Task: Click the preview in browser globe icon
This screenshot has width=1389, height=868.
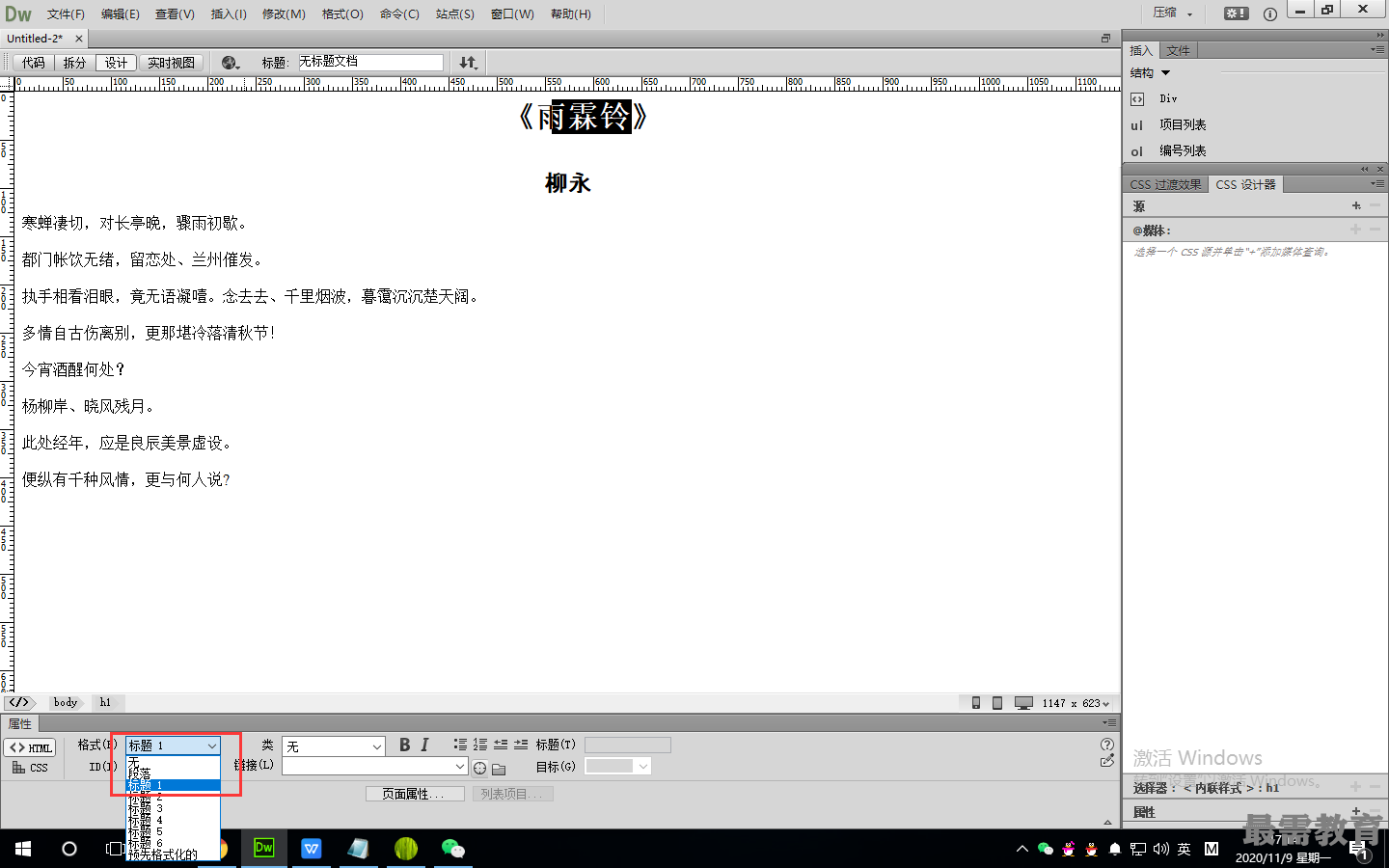Action: pyautogui.click(x=230, y=63)
